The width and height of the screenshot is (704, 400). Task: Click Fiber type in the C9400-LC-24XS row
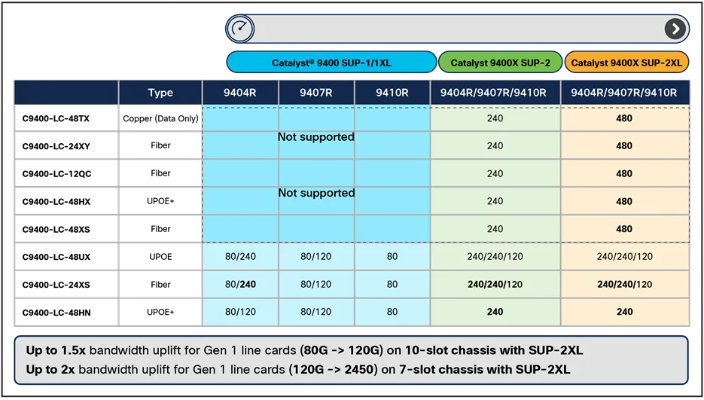[x=160, y=285]
